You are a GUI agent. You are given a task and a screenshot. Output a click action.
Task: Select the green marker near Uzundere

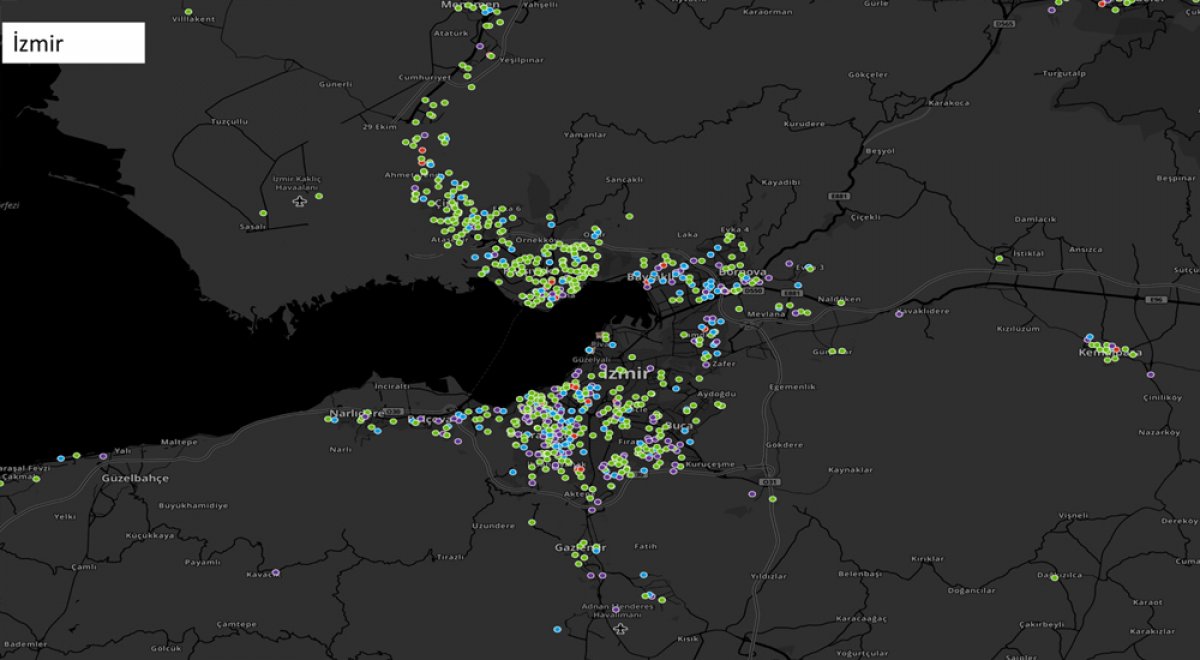point(533,522)
